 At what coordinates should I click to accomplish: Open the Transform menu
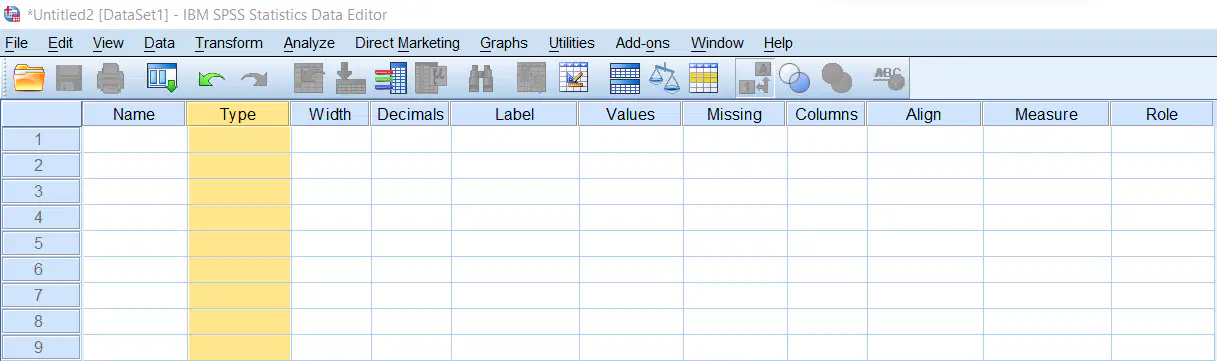(229, 43)
